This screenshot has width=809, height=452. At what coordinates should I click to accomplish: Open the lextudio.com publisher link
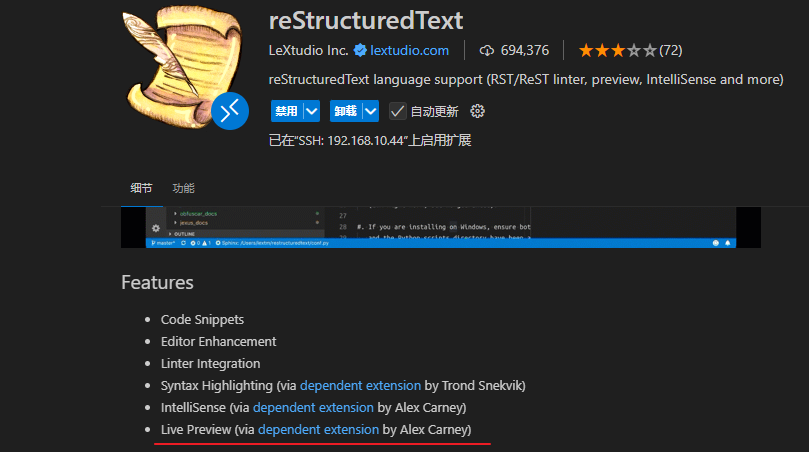coord(409,51)
